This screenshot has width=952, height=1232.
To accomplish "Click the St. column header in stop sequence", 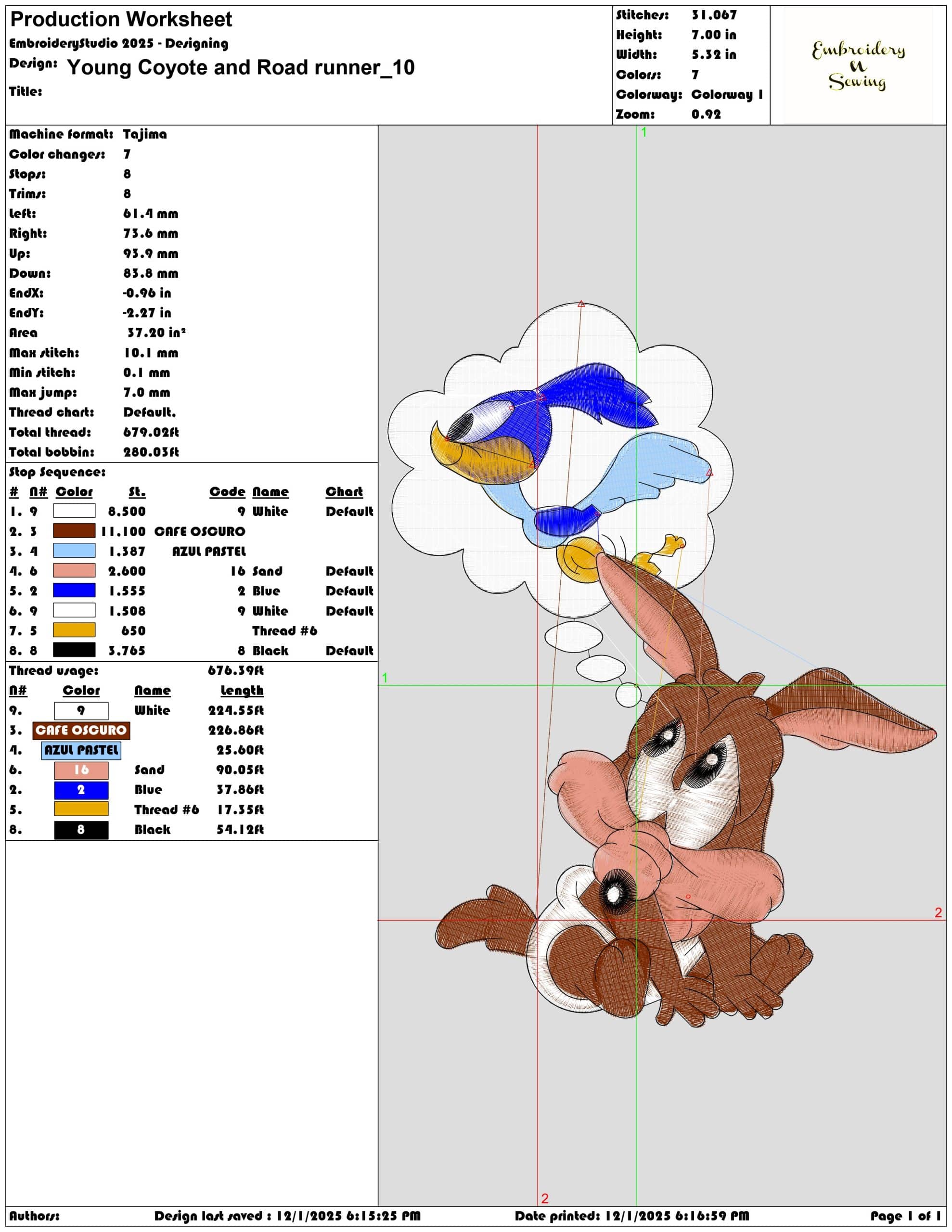I will pyautogui.click(x=137, y=492).
